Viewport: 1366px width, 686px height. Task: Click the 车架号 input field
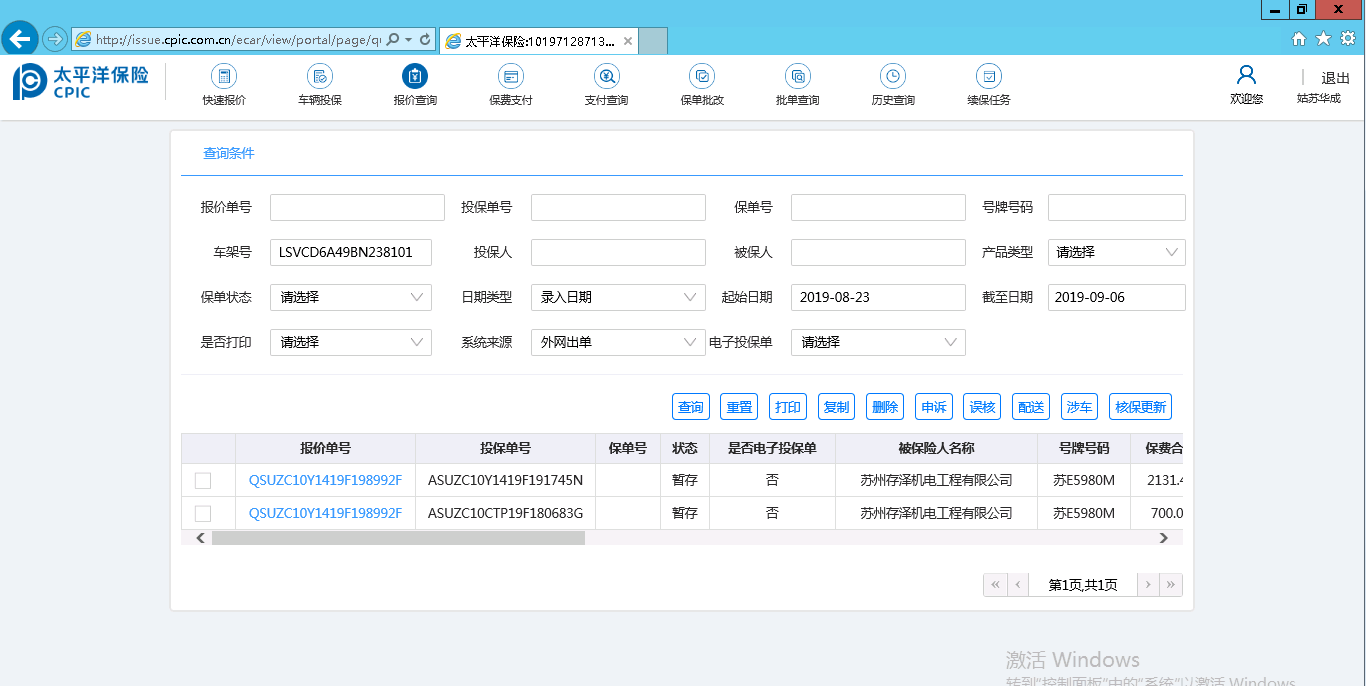(350, 253)
